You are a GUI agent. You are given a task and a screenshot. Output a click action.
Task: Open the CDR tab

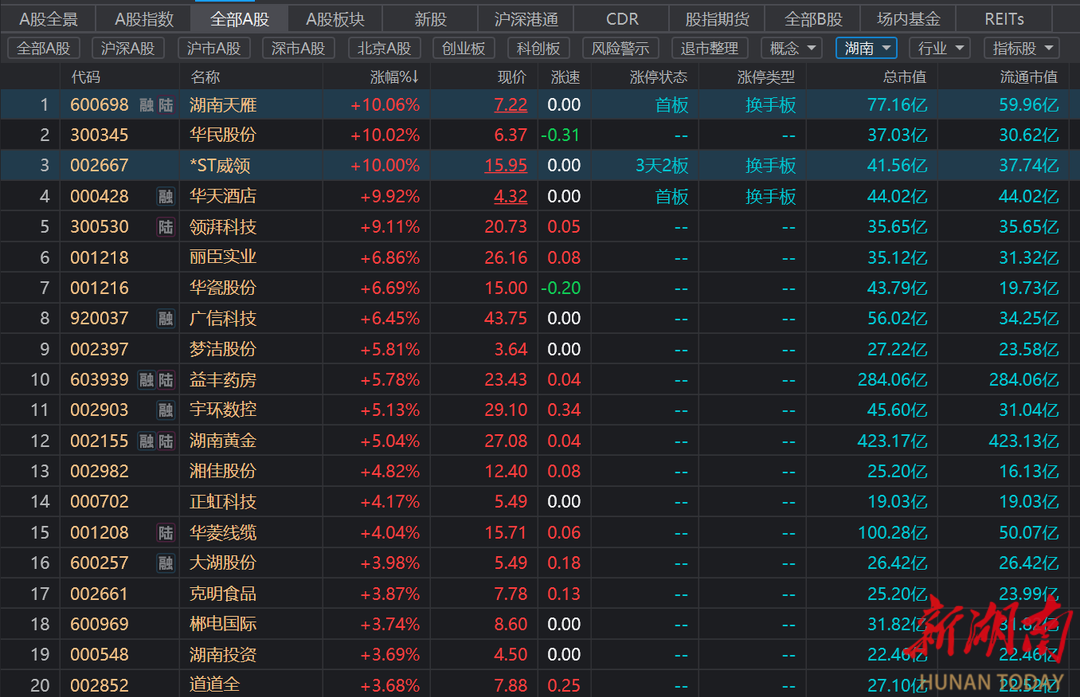coord(622,19)
